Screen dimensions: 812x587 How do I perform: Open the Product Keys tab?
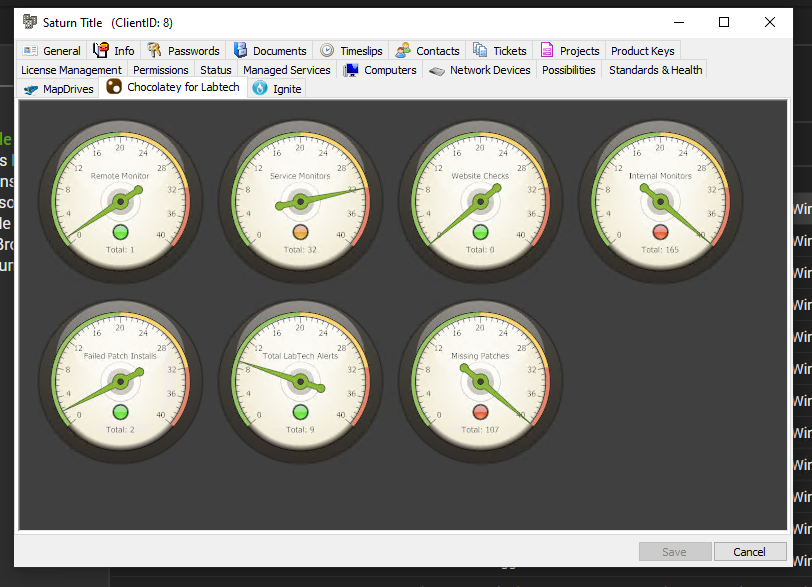pos(642,51)
